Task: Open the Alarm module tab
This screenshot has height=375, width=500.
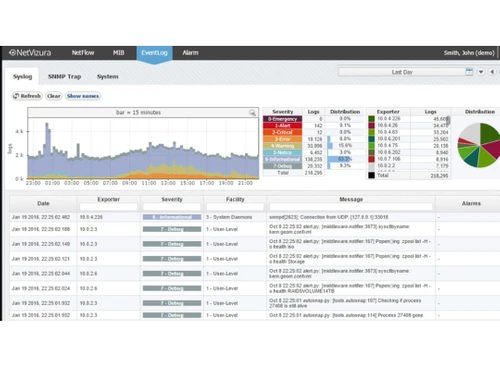Action: pyautogui.click(x=190, y=53)
